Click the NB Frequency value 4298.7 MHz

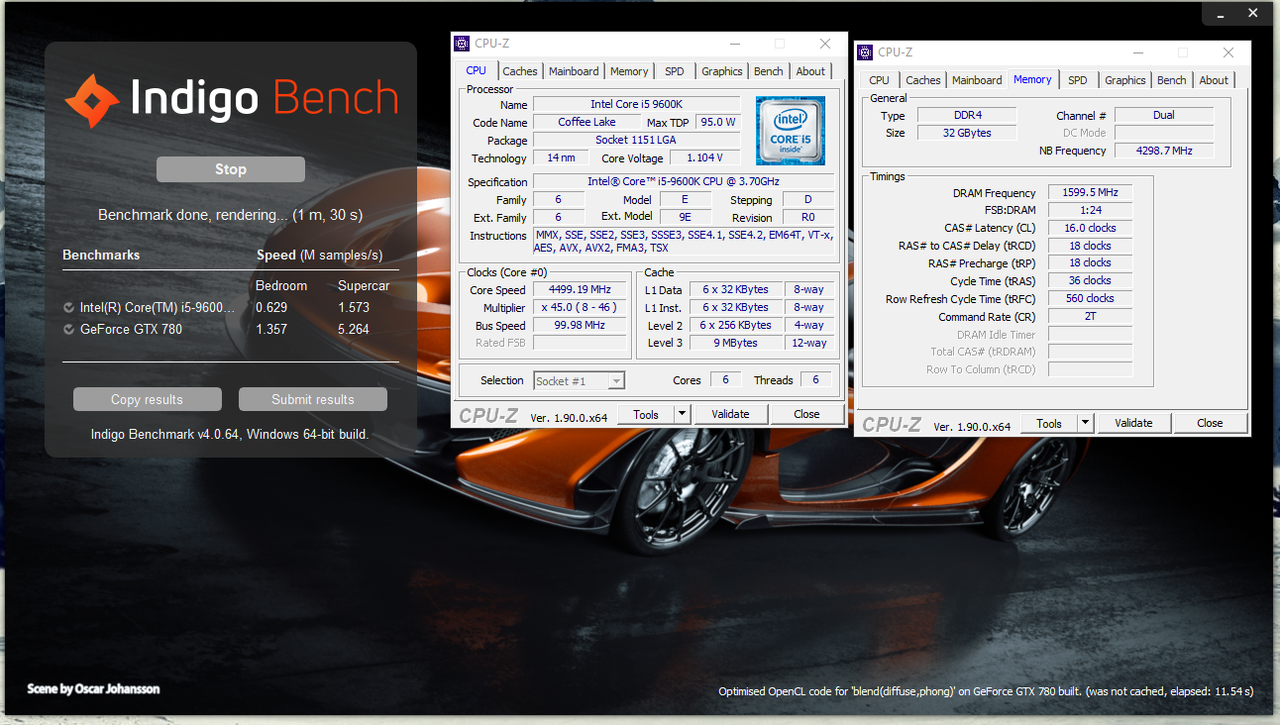1164,151
